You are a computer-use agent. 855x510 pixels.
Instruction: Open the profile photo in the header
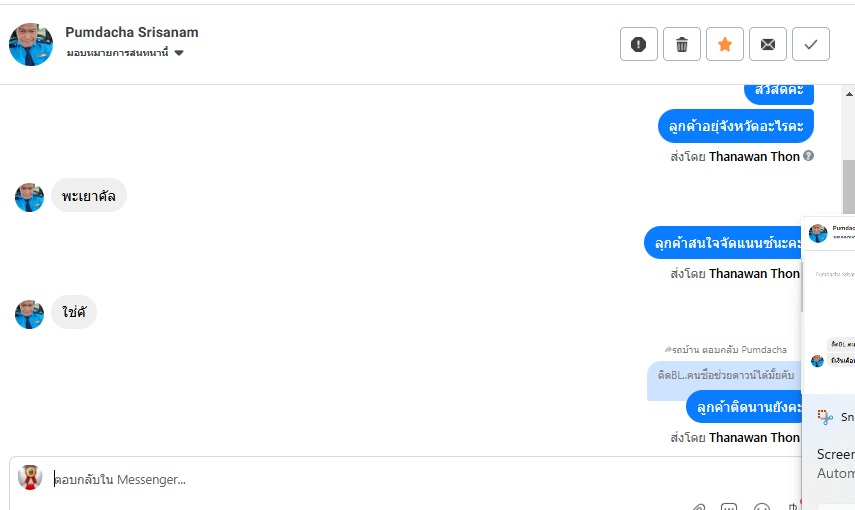click(31, 44)
